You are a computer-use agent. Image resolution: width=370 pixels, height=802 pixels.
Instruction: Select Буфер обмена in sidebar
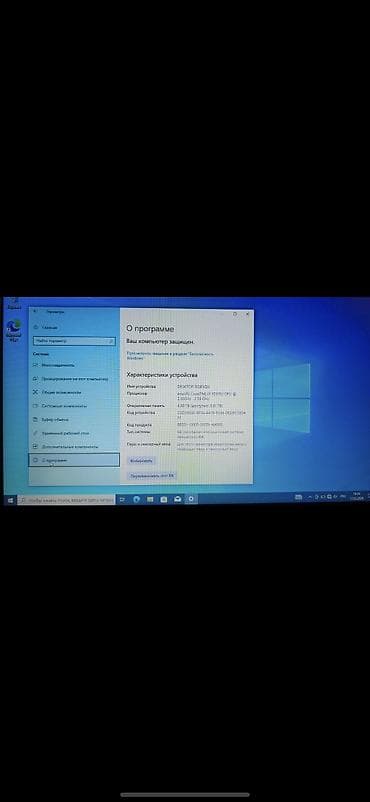(74, 419)
